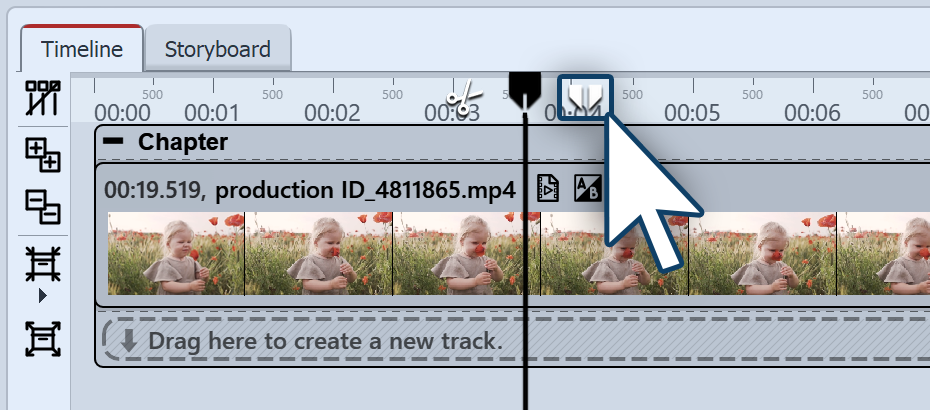Viewport: 930px width, 410px height.
Task: Click the highlighted split marker on ruler
Action: pos(585,98)
